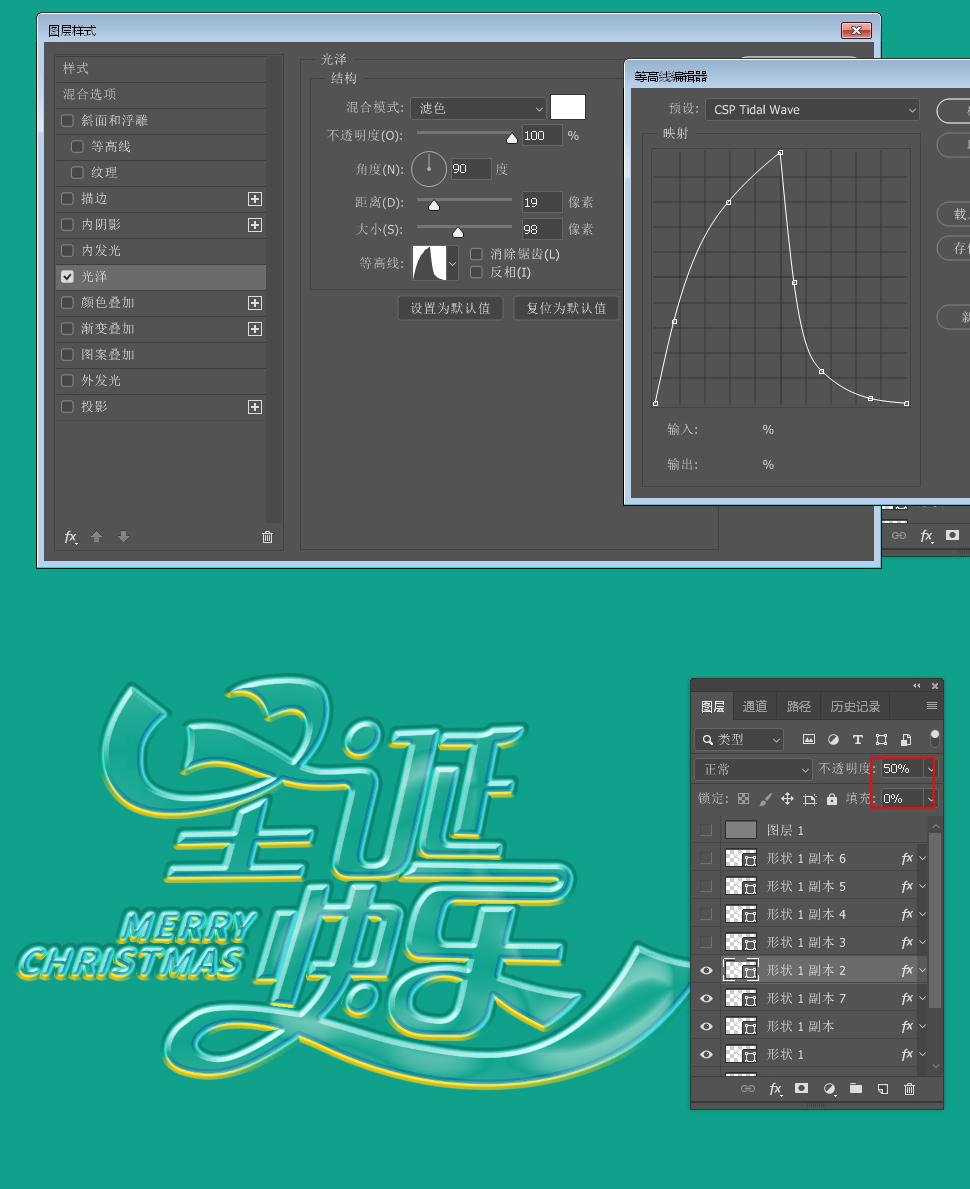The image size is (970, 1189).
Task: Check 反相(I) option
Action: 476,272
